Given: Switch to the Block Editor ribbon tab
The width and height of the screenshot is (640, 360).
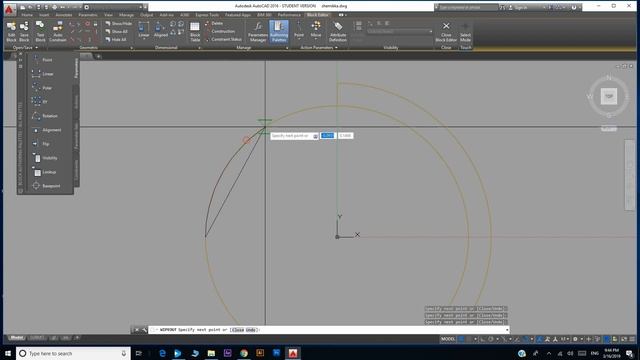Looking at the screenshot, I should point(318,15).
